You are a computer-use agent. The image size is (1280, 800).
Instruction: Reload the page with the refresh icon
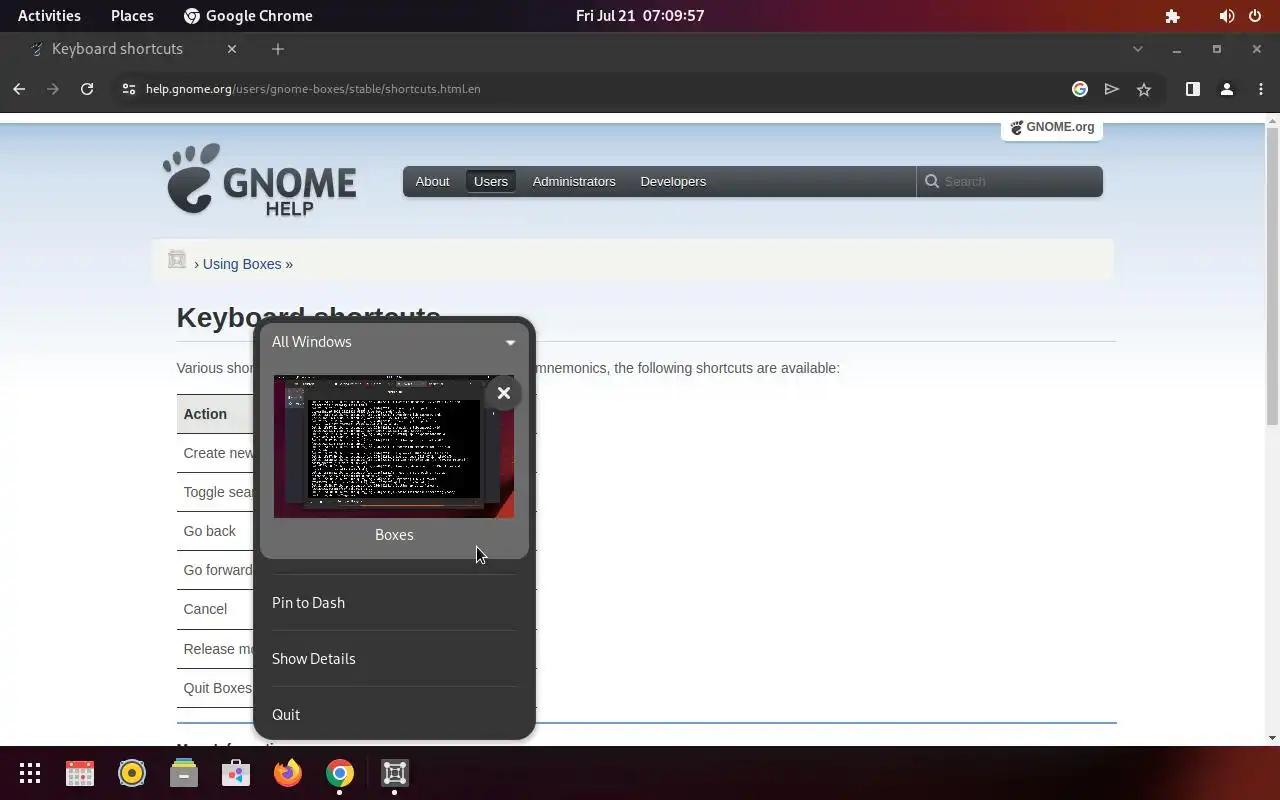pos(87,89)
